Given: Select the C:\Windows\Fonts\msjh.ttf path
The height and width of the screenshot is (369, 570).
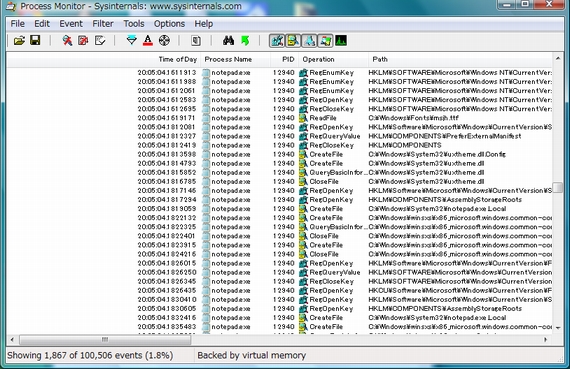Looking at the screenshot, I should [x=414, y=118].
